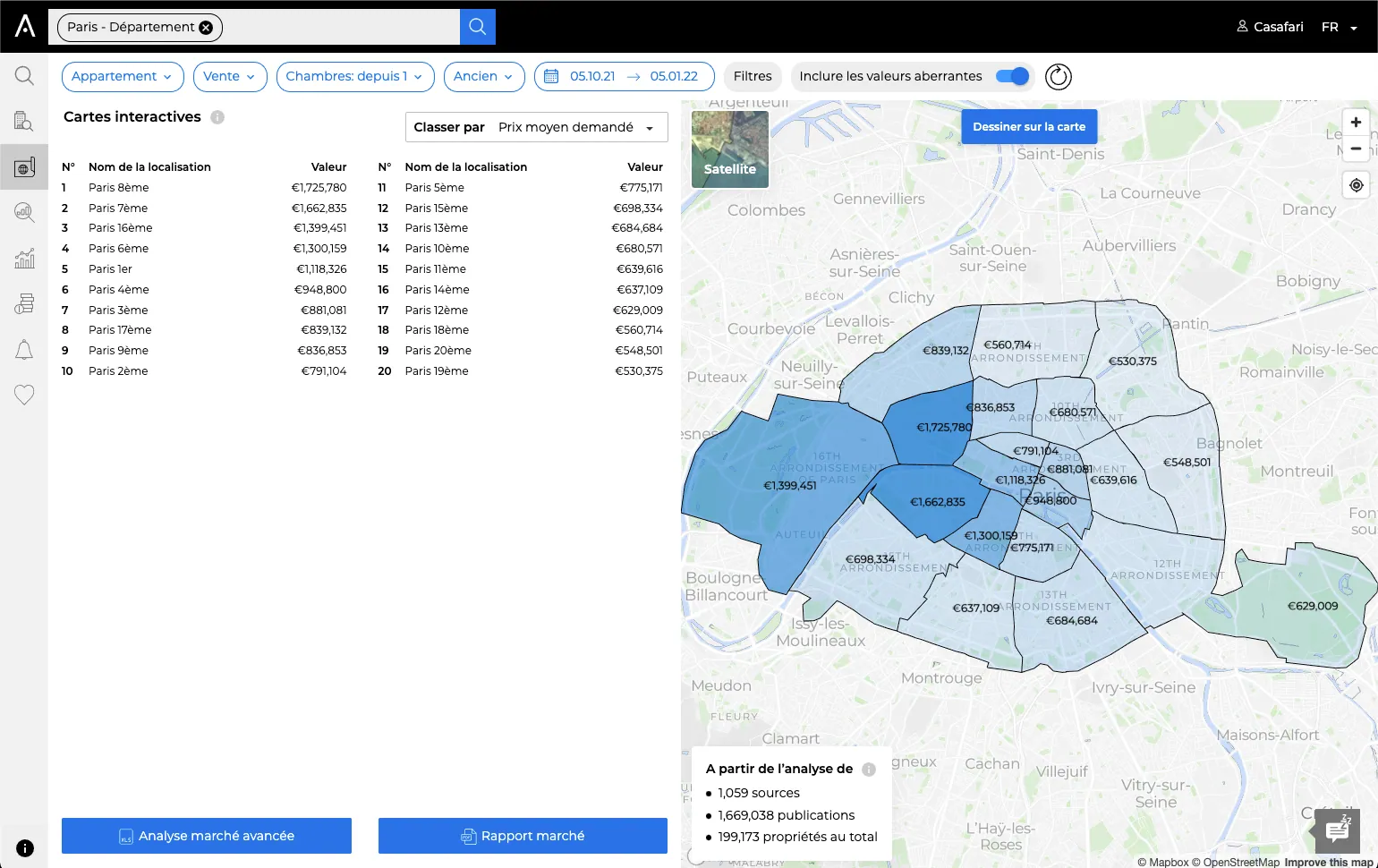Select the end date 05.01.22

[674, 76]
